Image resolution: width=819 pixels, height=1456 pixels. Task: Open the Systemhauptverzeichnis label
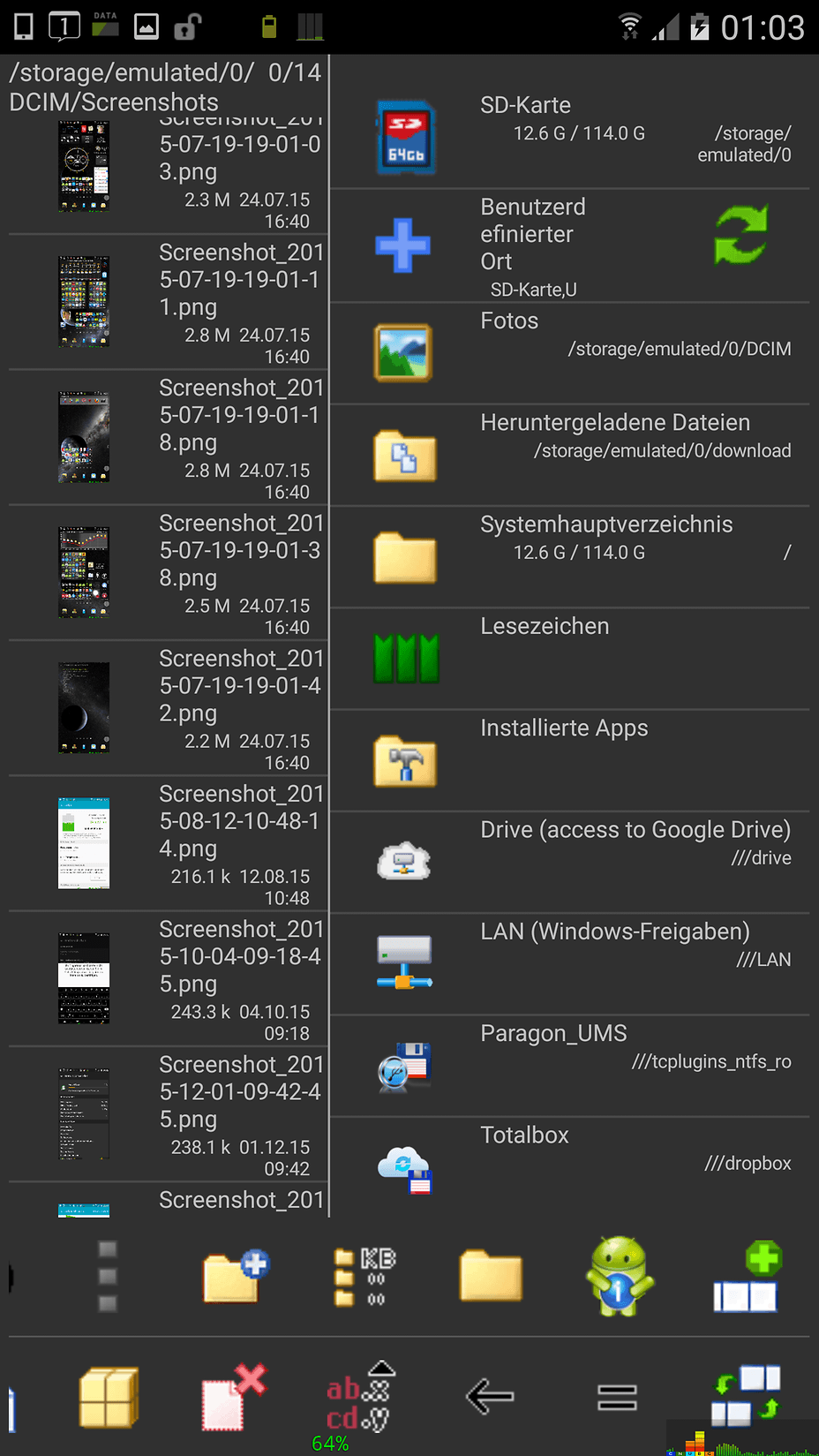point(606,524)
